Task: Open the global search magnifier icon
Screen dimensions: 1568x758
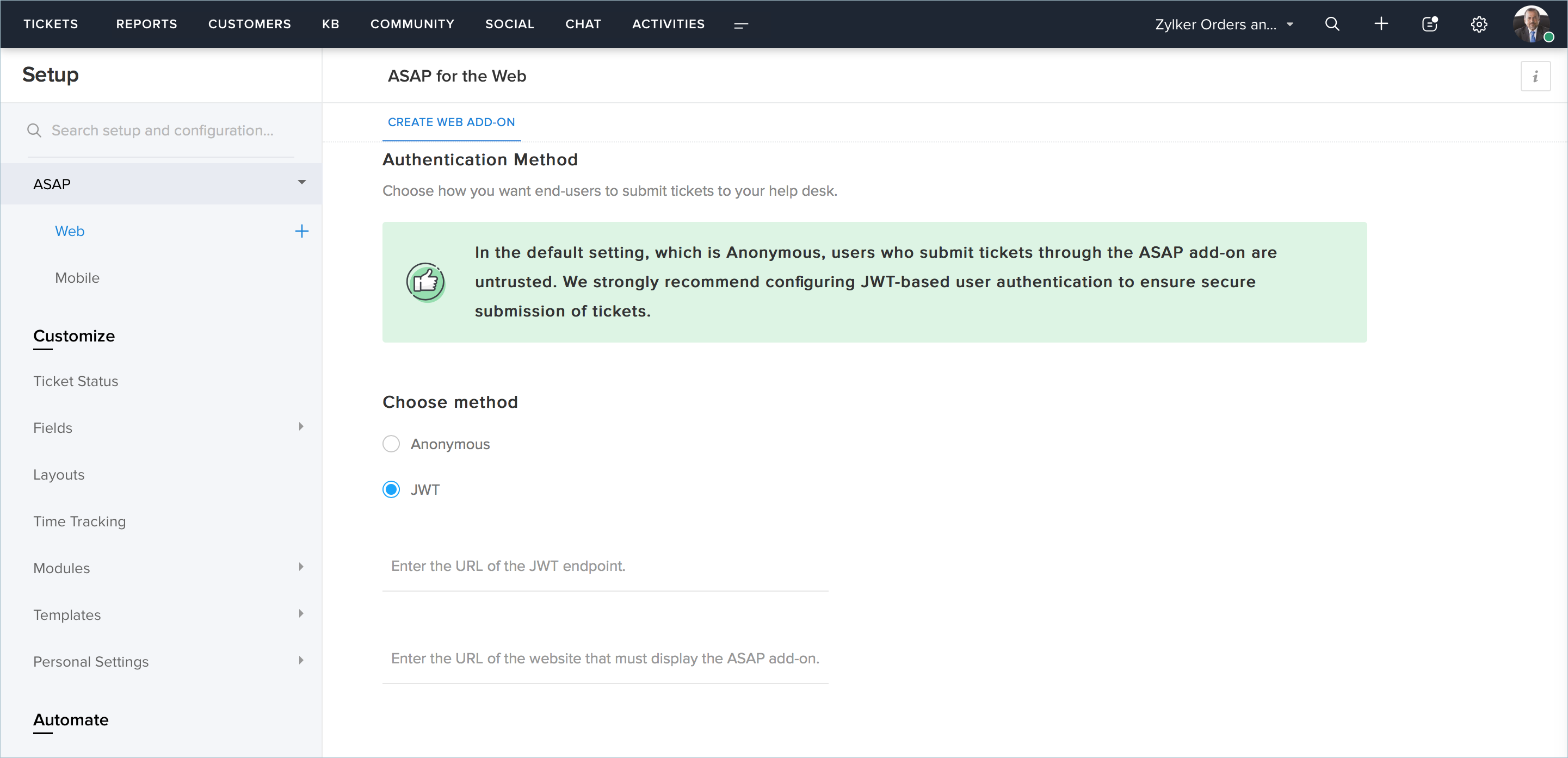Action: click(1332, 24)
